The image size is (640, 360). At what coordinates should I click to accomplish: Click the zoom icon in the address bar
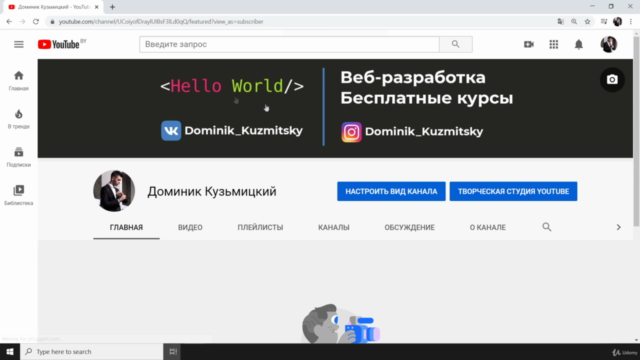tap(574, 22)
